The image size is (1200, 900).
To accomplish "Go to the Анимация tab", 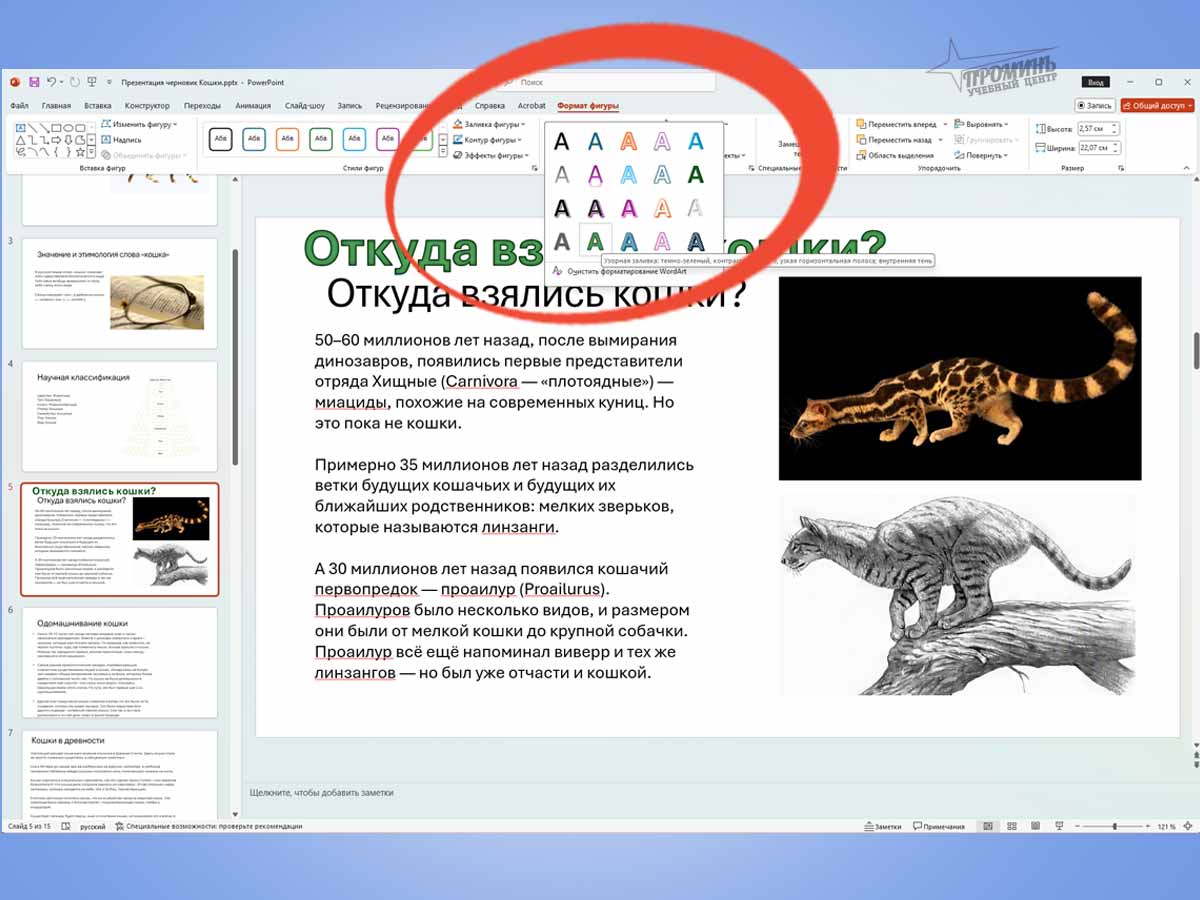I will click(253, 106).
